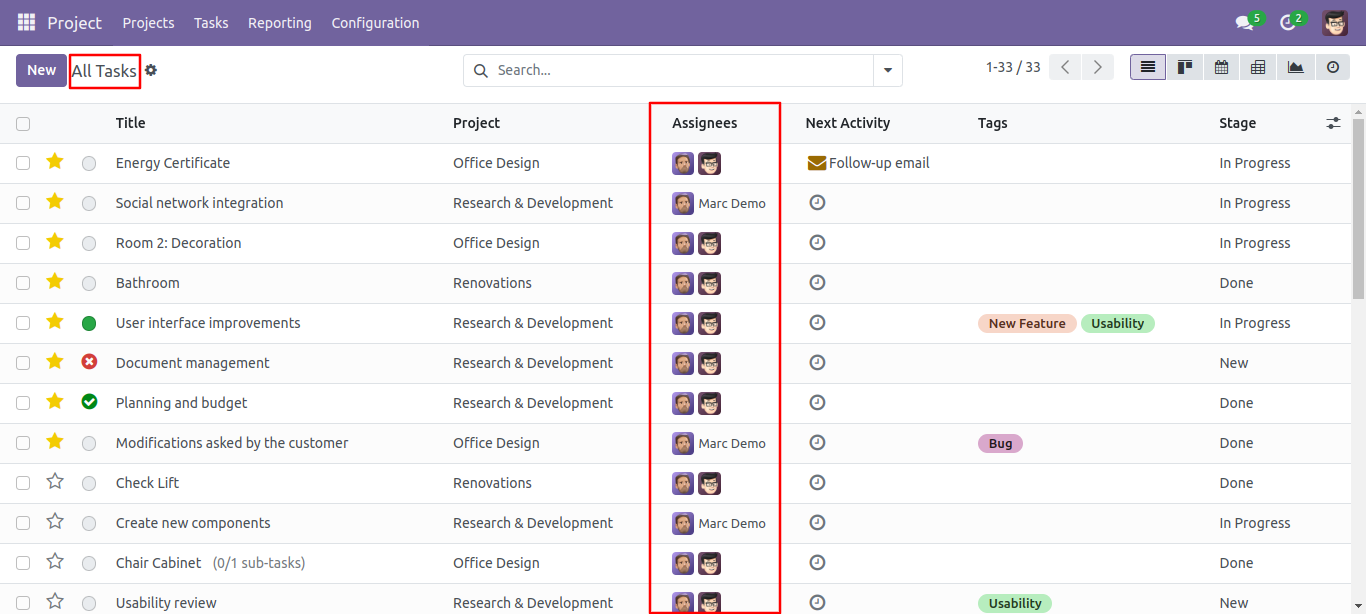This screenshot has width=1366, height=614.
Task: Click the Usability tag on User interface improvements
Action: coord(1117,323)
